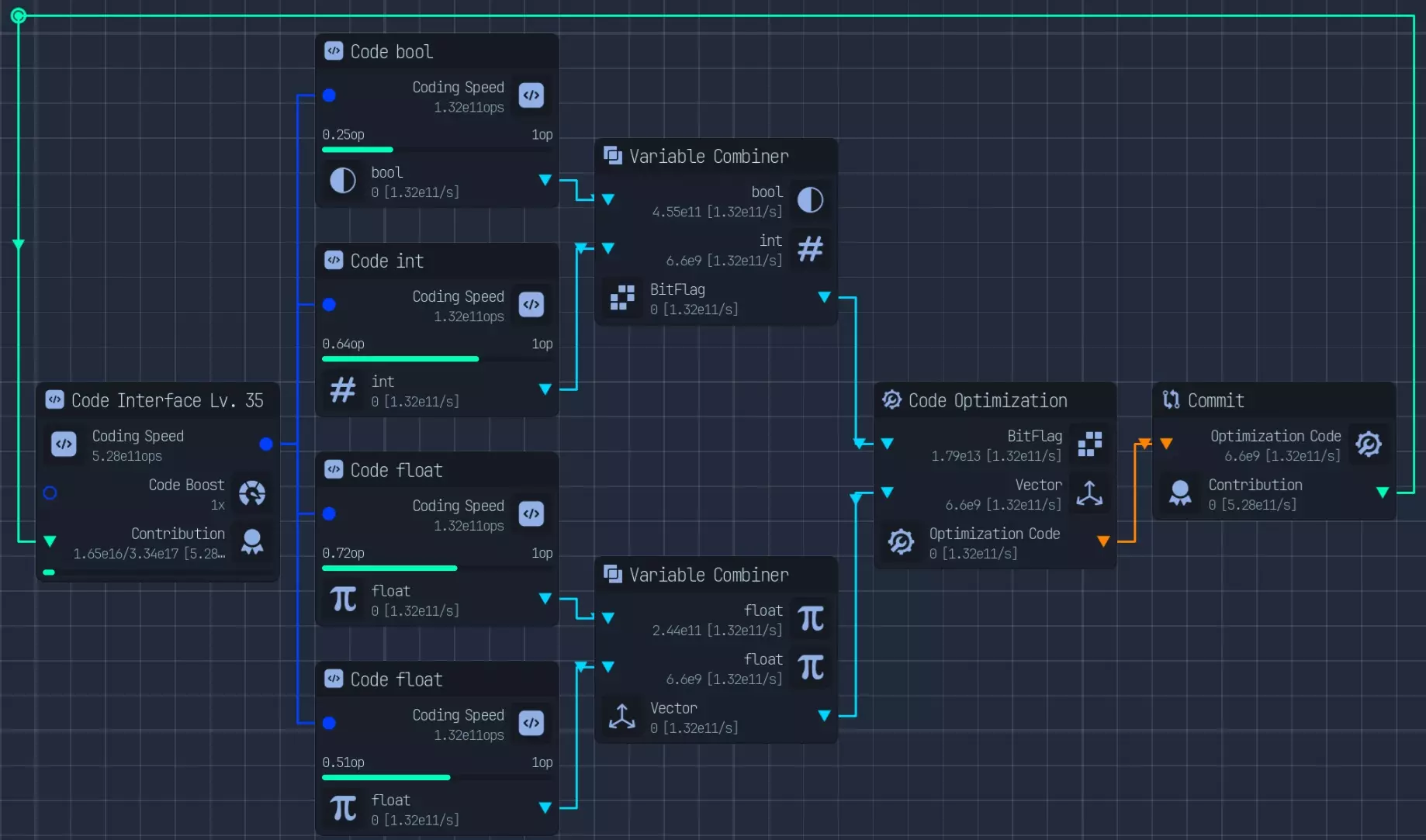Image resolution: width=1426 pixels, height=840 pixels.
Task: Click the Coding Speed icon in Code bool
Action: coord(531,95)
